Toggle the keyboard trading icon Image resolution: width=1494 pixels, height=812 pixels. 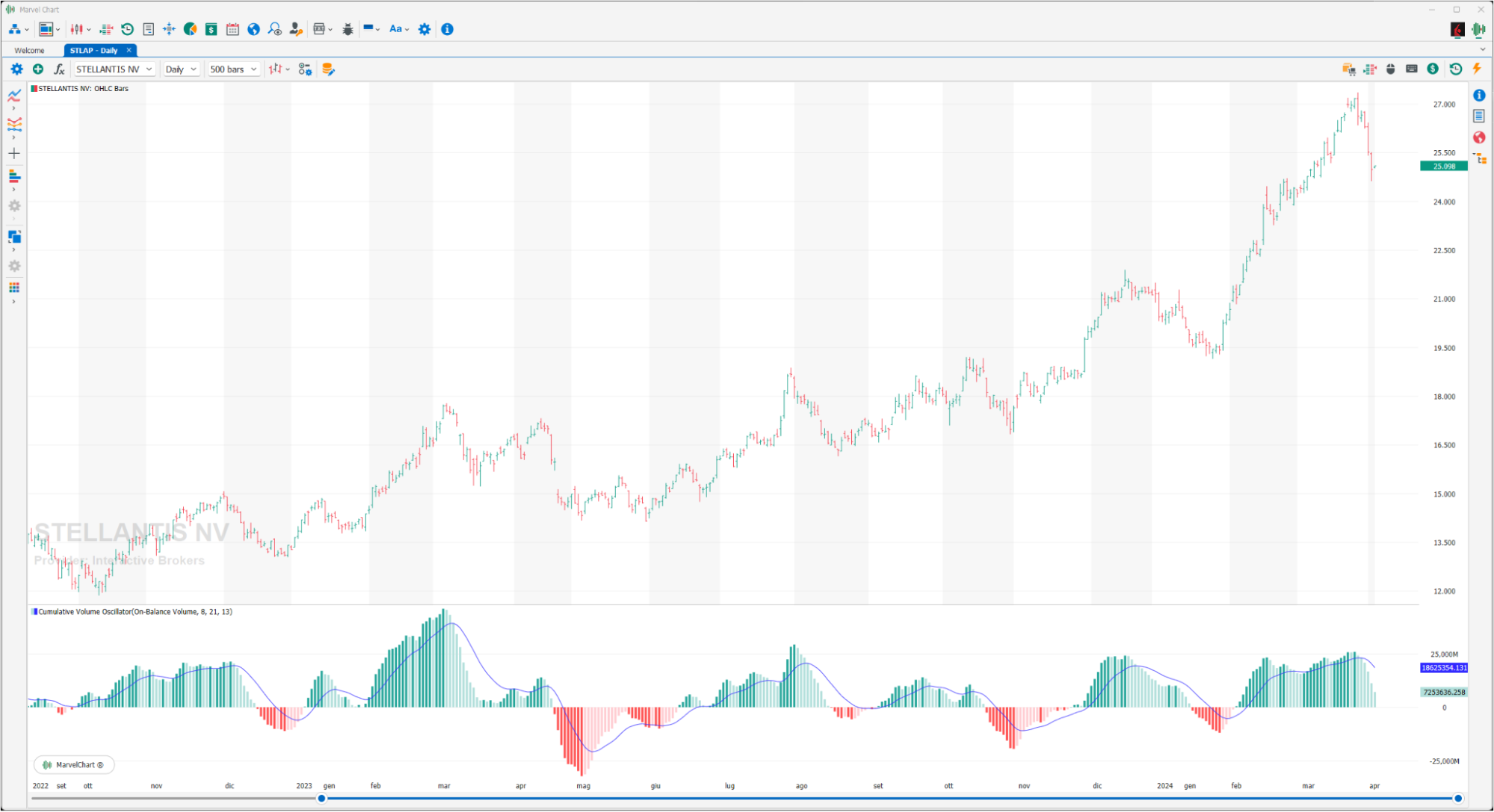pyautogui.click(x=1412, y=69)
